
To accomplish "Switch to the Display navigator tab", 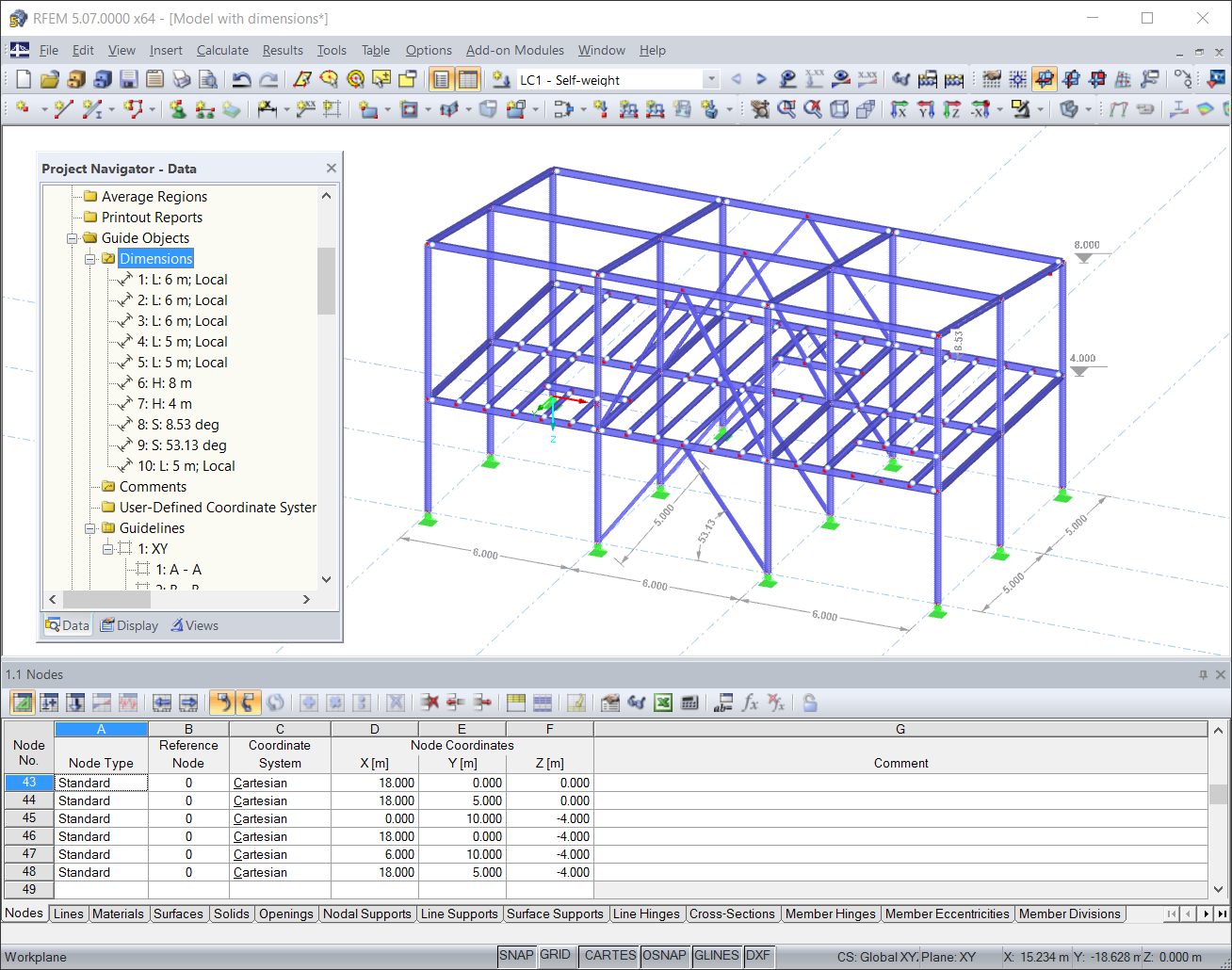I will click(129, 625).
